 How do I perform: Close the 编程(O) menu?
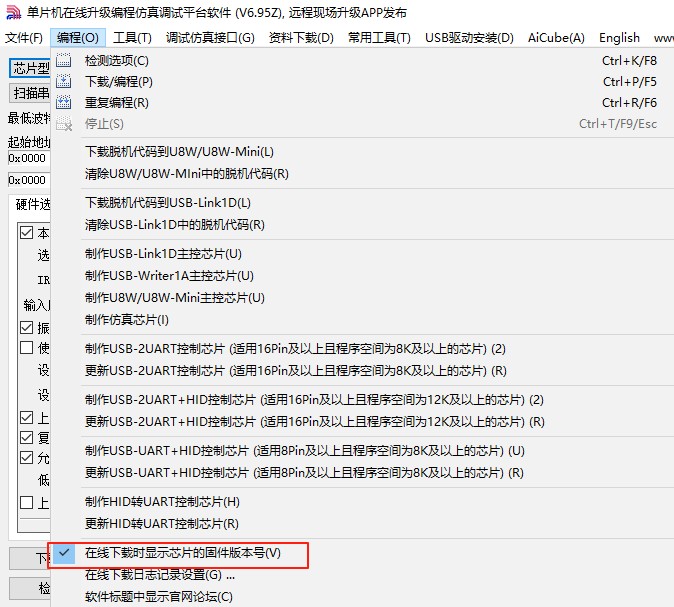77,38
